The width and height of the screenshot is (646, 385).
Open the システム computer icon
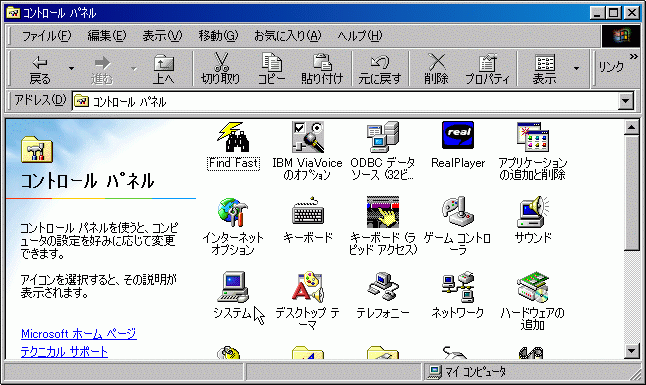click(233, 287)
